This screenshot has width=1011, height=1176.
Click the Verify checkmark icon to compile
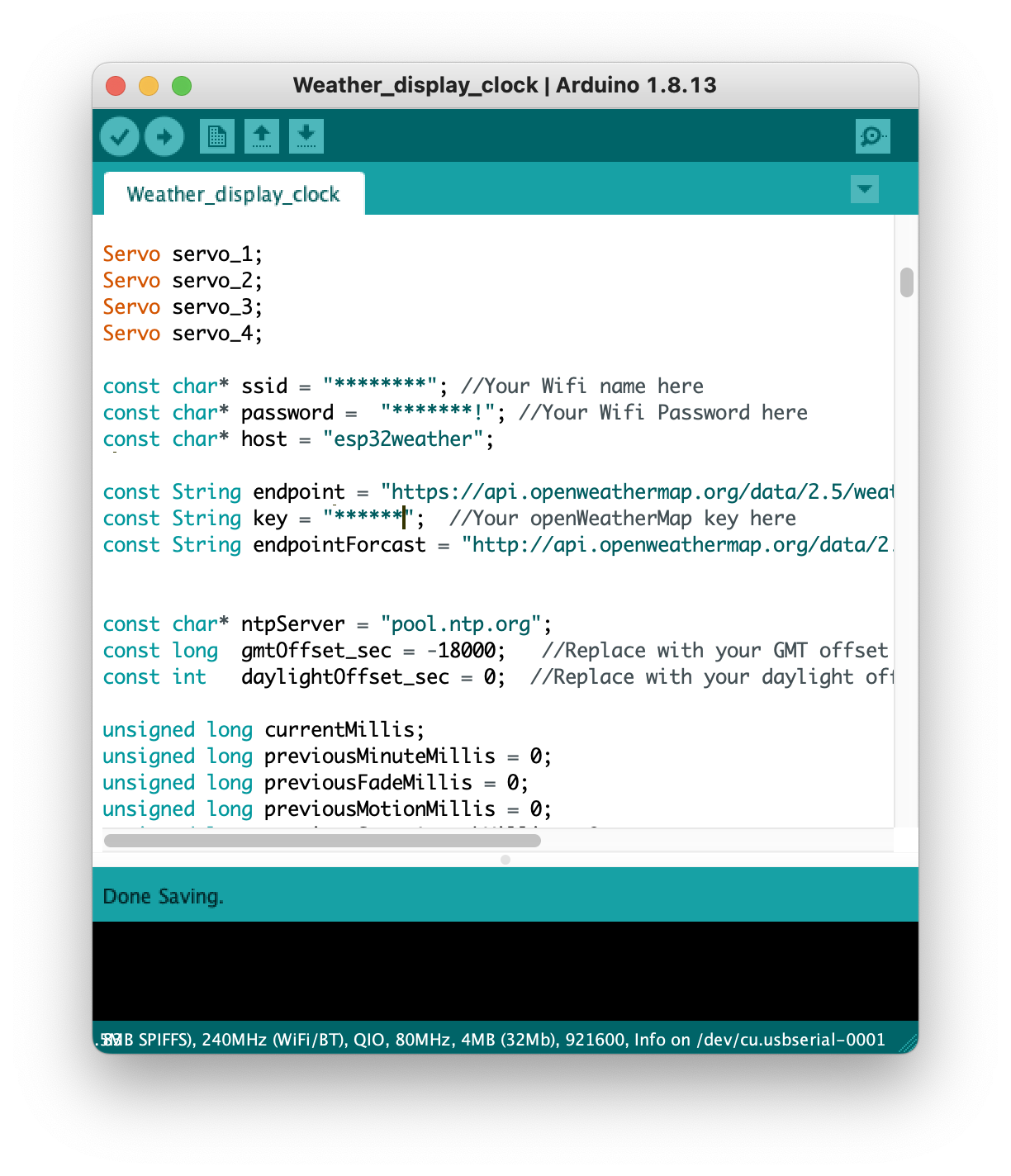click(119, 135)
